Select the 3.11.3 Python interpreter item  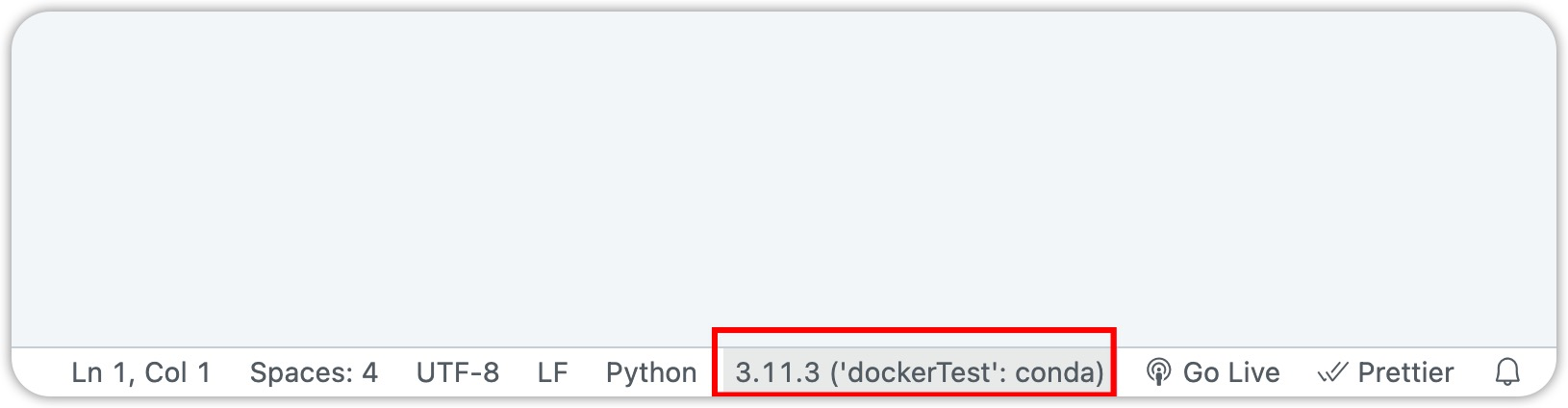point(919,372)
